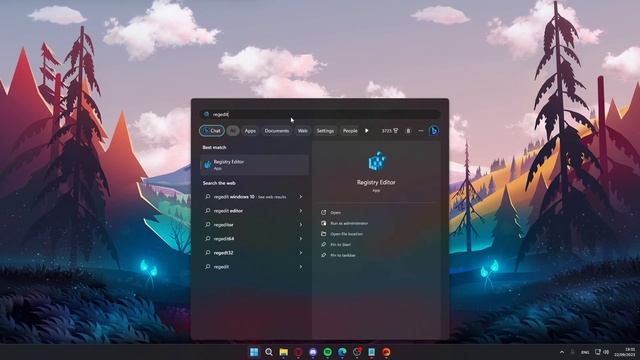This screenshot has width=640, height=360.
Task: Open File Explorer from the taskbar
Action: pyautogui.click(x=284, y=352)
